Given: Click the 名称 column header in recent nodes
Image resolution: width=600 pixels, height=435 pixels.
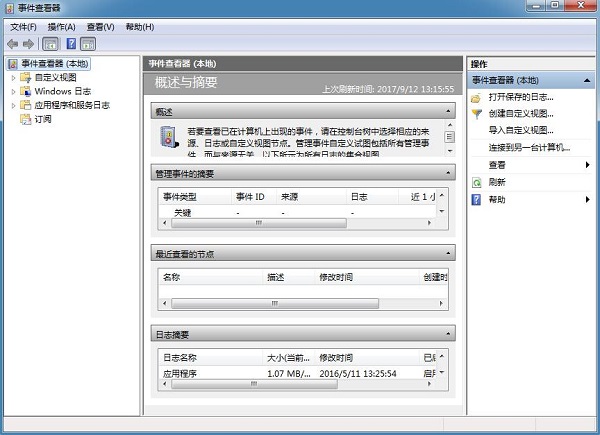Looking at the screenshot, I should click(x=210, y=277).
